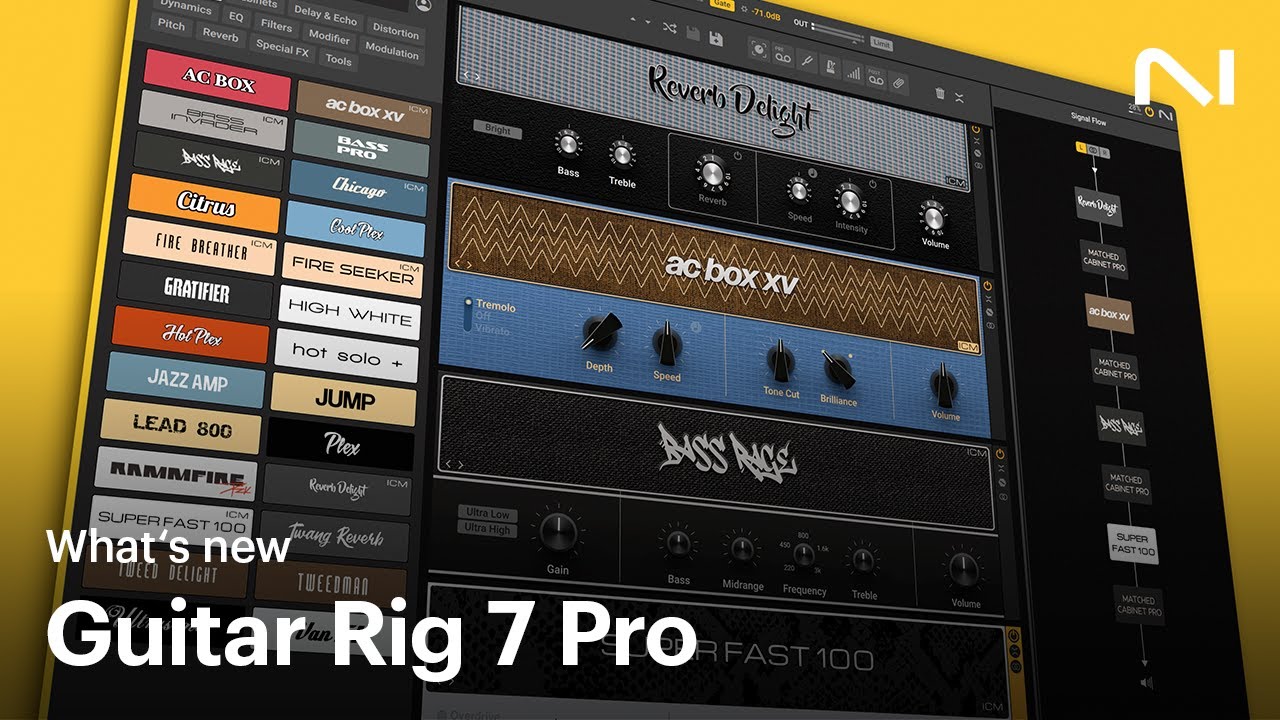1280x720 pixels.
Task: Open the post tape deck tool
Action: pyautogui.click(x=876, y=78)
